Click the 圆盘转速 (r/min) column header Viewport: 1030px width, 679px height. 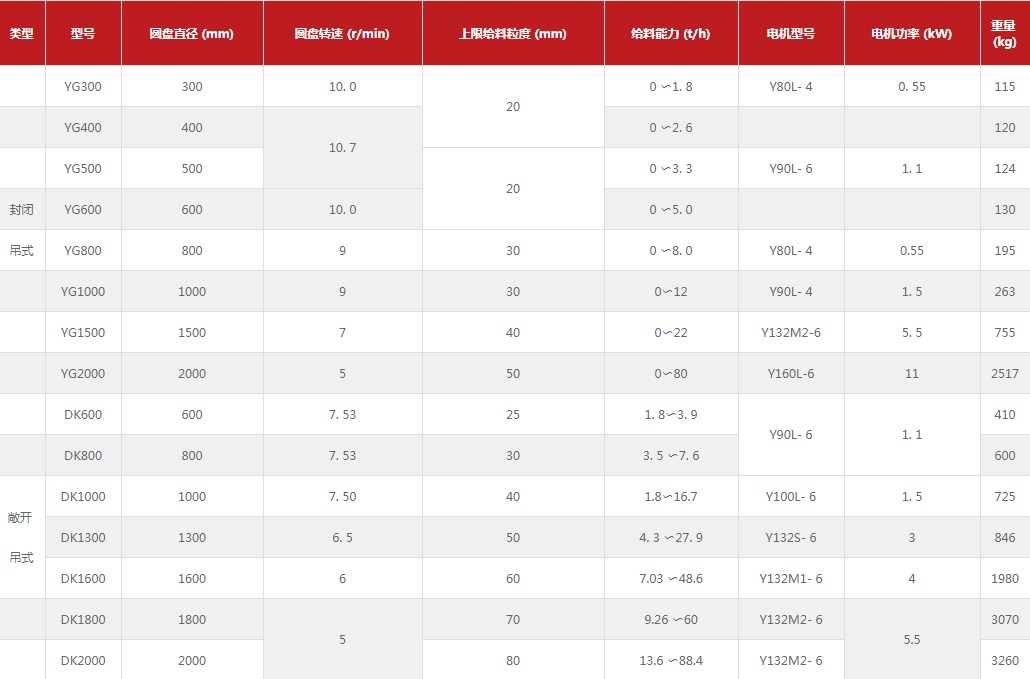(342, 33)
